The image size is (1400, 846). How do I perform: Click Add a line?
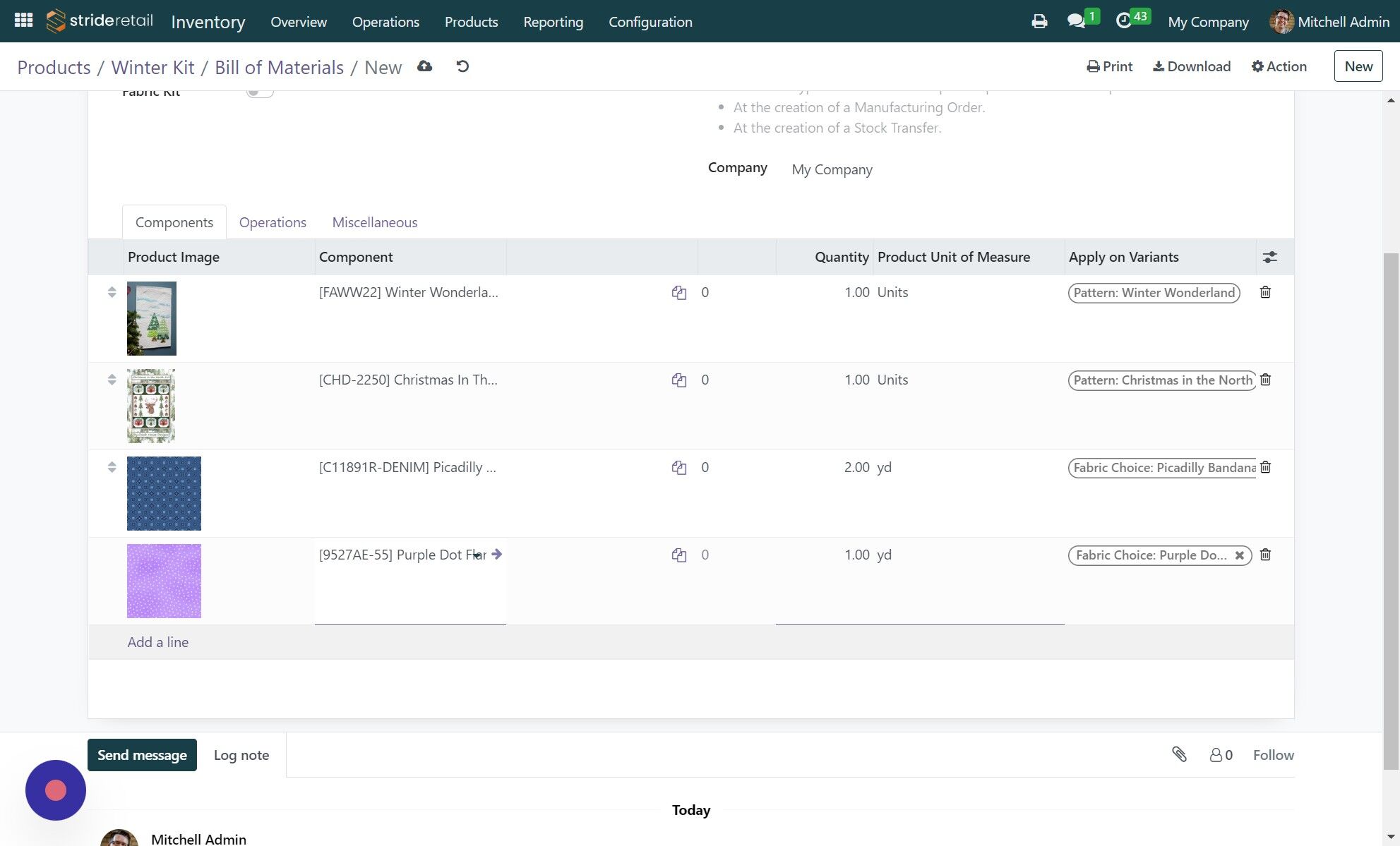pos(157,642)
